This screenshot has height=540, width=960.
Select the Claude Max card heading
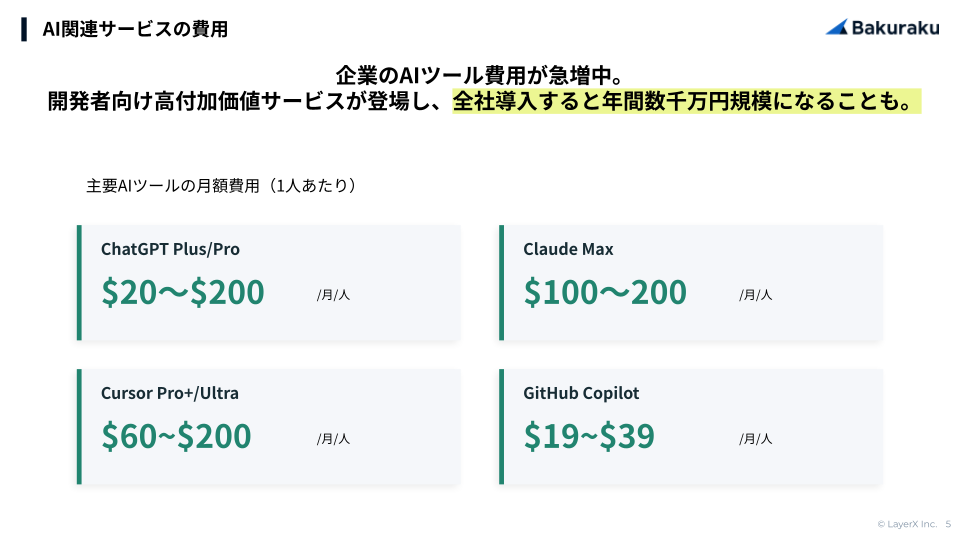pyautogui.click(x=568, y=249)
